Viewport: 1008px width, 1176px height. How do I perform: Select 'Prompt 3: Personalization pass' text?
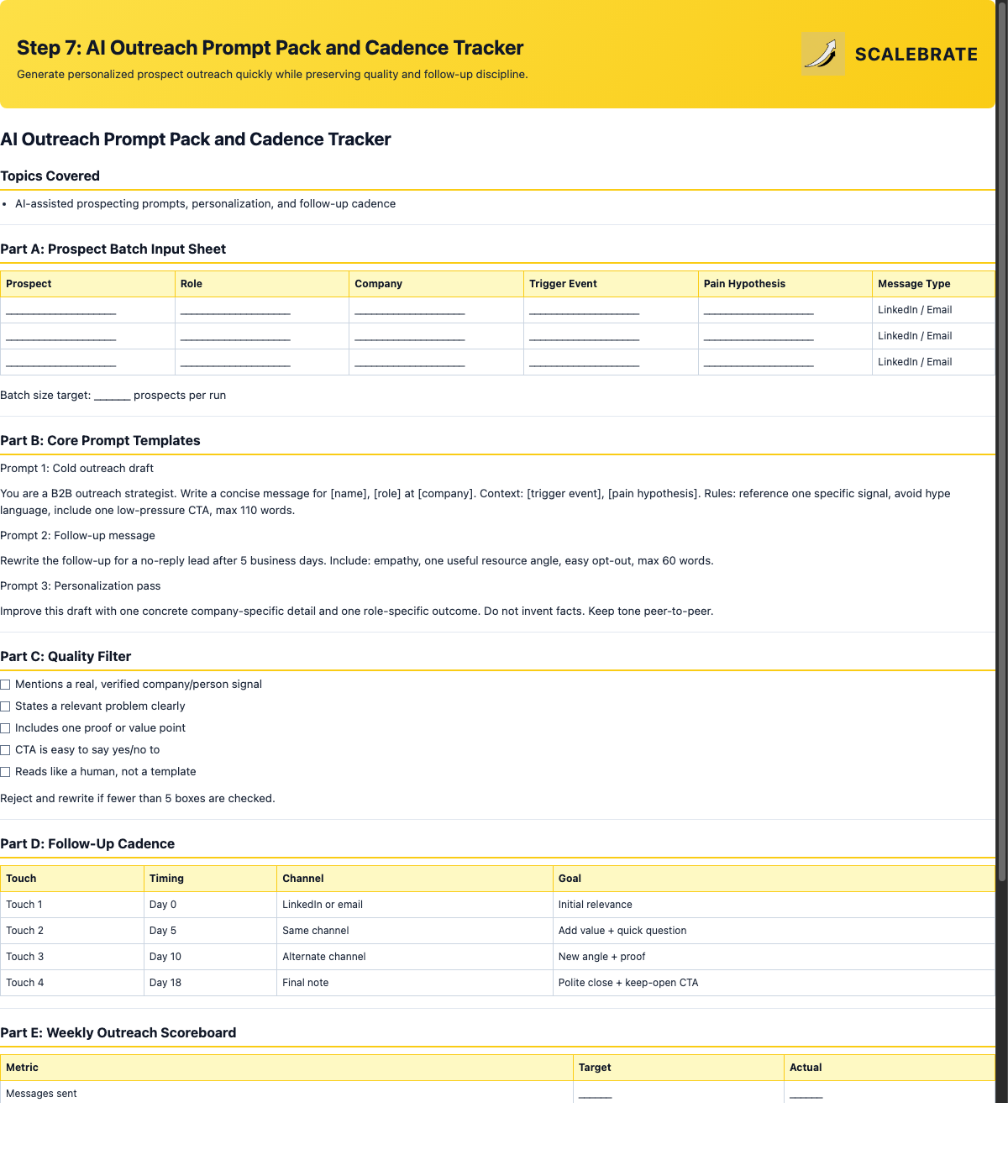[x=80, y=585]
